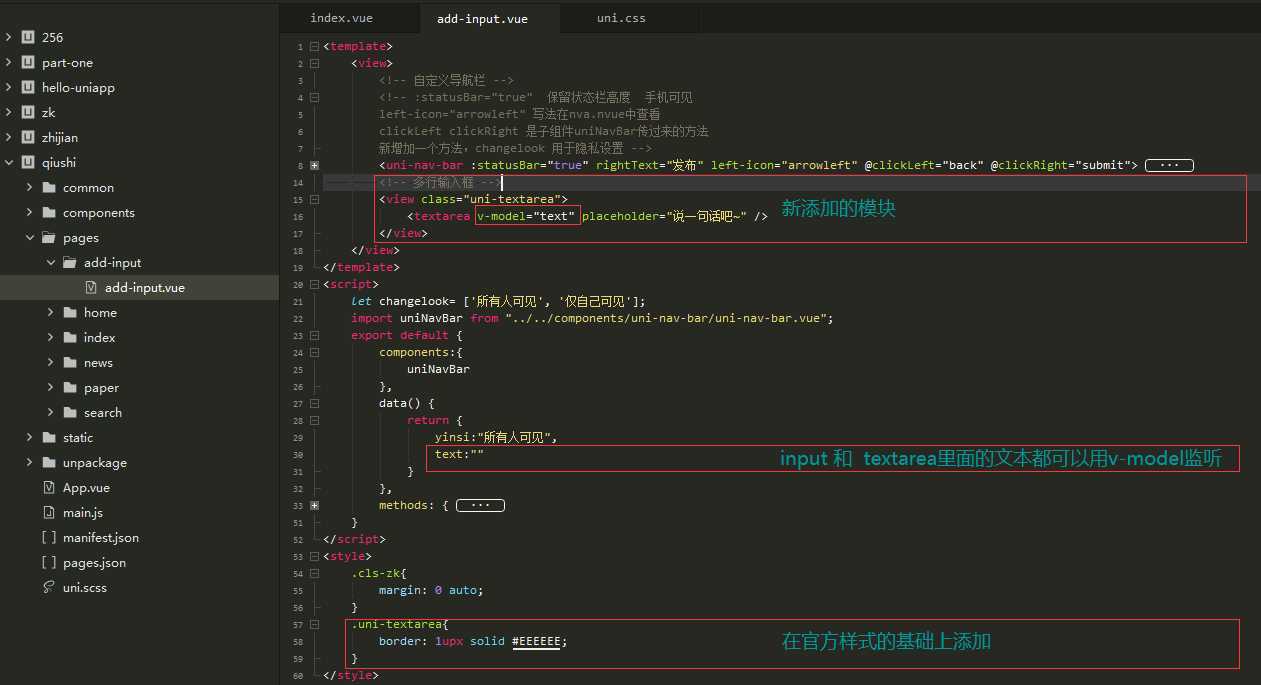Click the add-input folder icon
The height and width of the screenshot is (685, 1261).
point(70,262)
